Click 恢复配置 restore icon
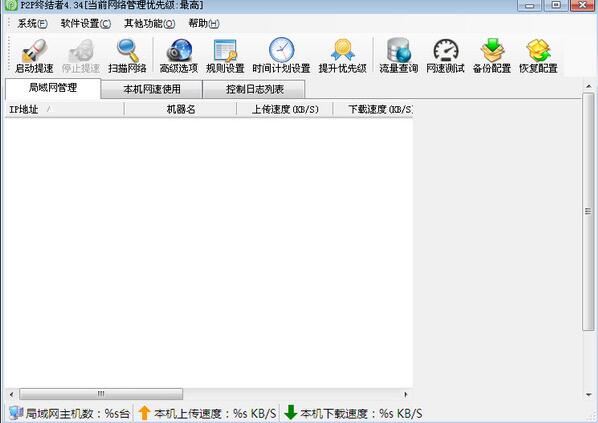The width and height of the screenshot is (598, 423). point(539,50)
